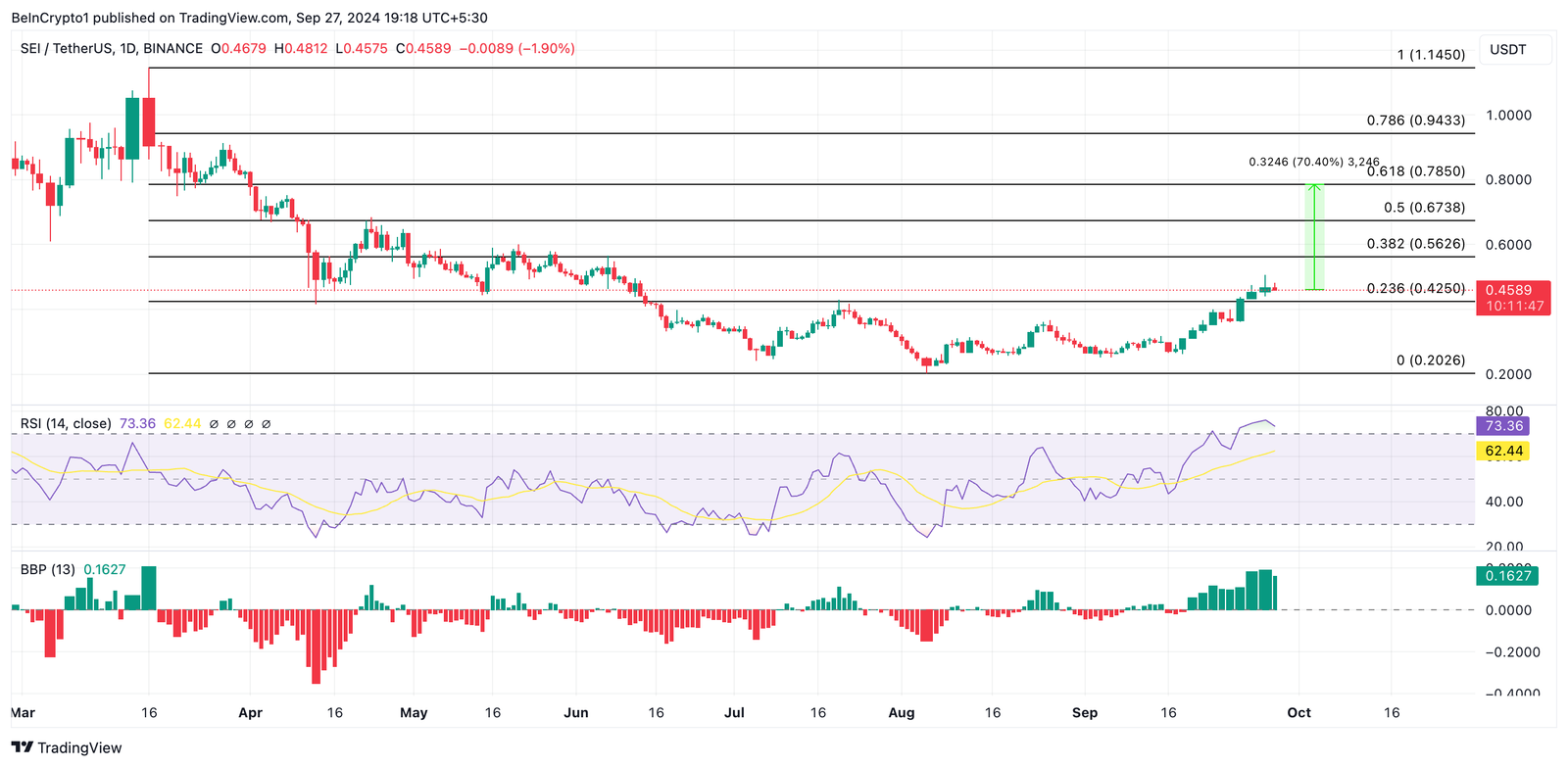Screen dimensions: 1568x767
Task: Click the Oct label on time axis
Action: (x=1298, y=712)
